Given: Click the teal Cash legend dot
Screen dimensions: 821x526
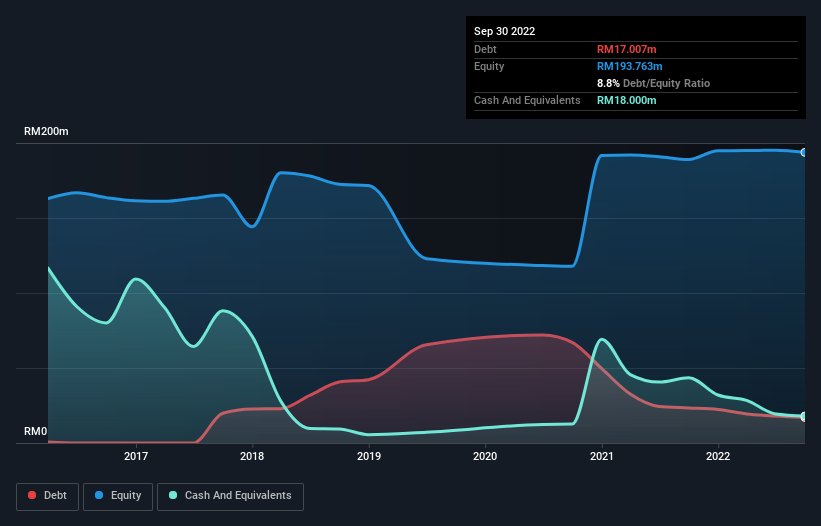Looking at the screenshot, I should point(173,495).
